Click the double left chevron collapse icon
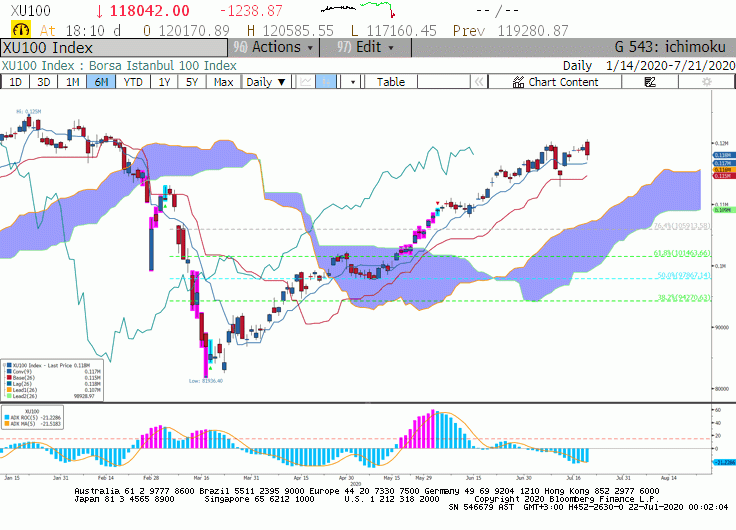This screenshot has height=530, width=736. (479, 82)
